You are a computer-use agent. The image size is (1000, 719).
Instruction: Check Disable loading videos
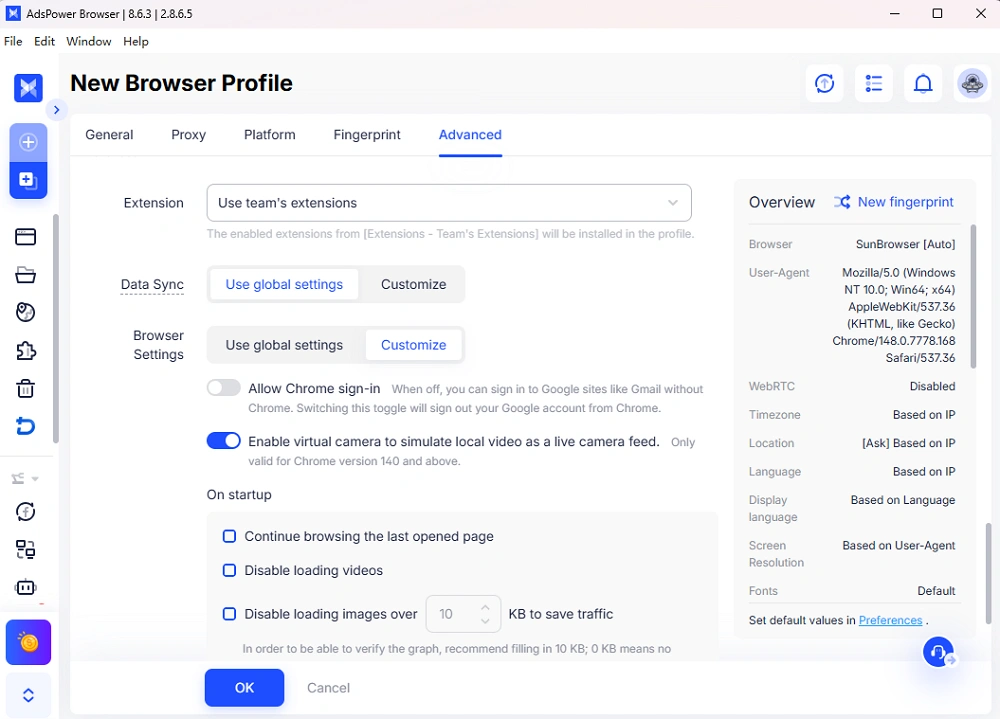(x=229, y=570)
